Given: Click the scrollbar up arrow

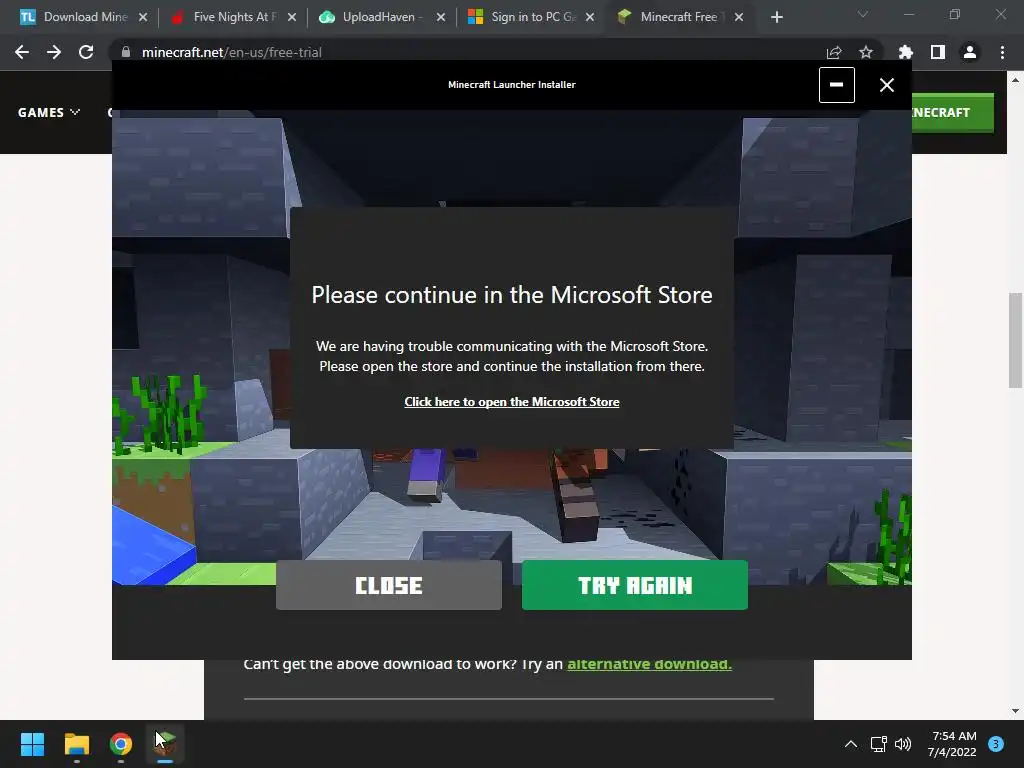Looking at the screenshot, I should [1015, 80].
